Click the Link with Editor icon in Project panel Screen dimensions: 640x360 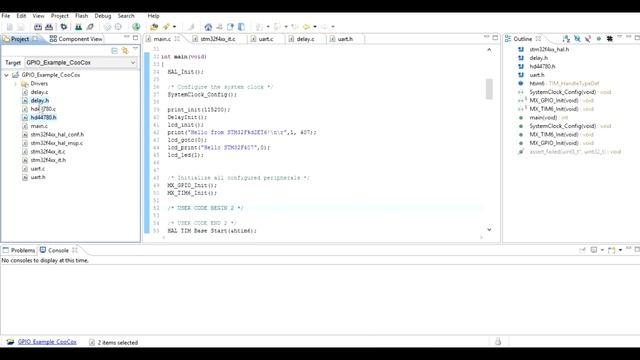pos(125,51)
